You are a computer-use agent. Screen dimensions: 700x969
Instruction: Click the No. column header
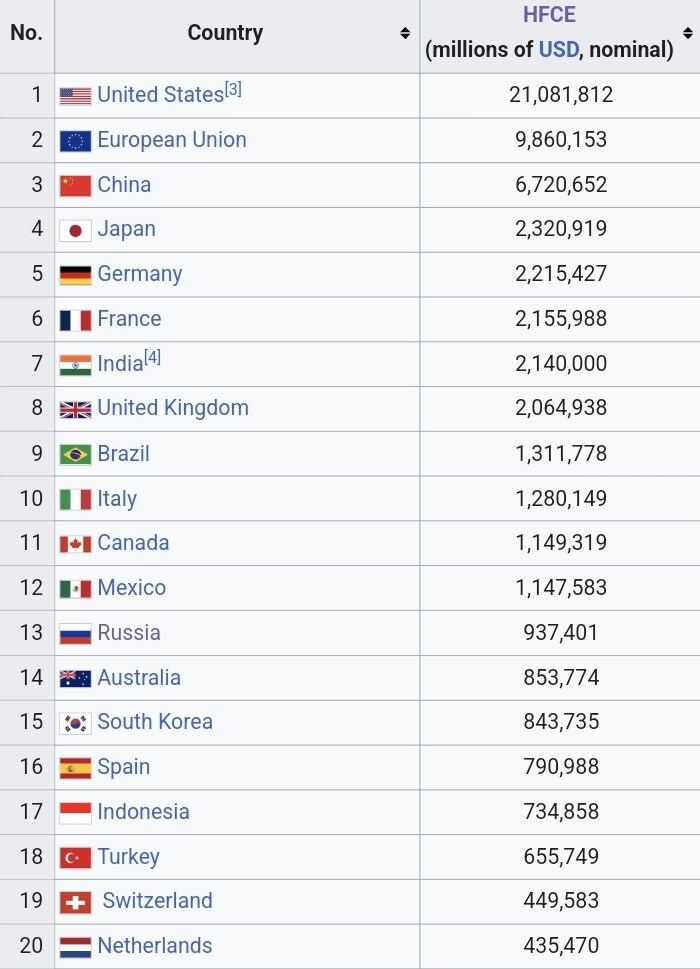(x=26, y=33)
